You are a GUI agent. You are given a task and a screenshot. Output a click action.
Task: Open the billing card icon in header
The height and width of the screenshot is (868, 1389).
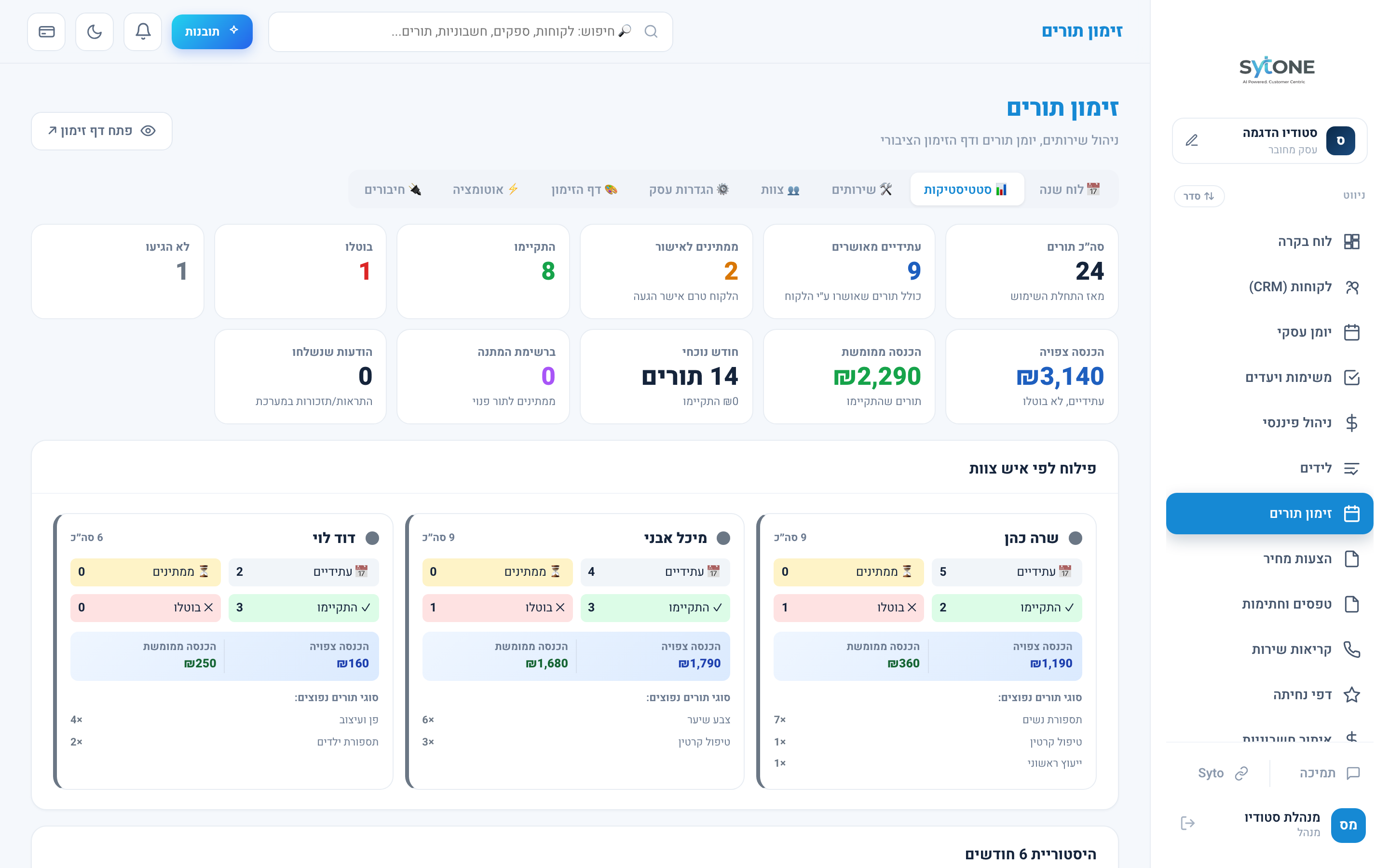46,31
